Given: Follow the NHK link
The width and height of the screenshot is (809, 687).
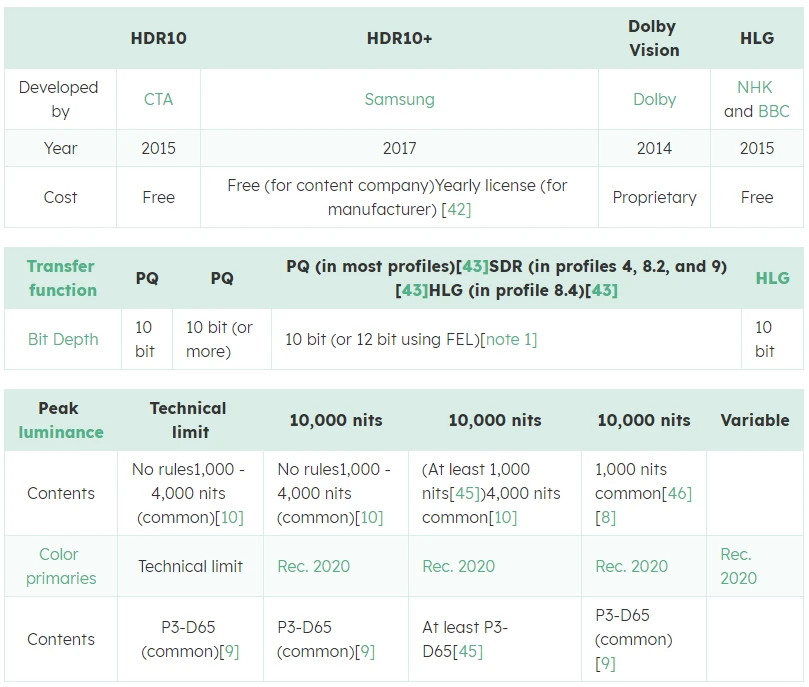Looking at the screenshot, I should (755, 87).
